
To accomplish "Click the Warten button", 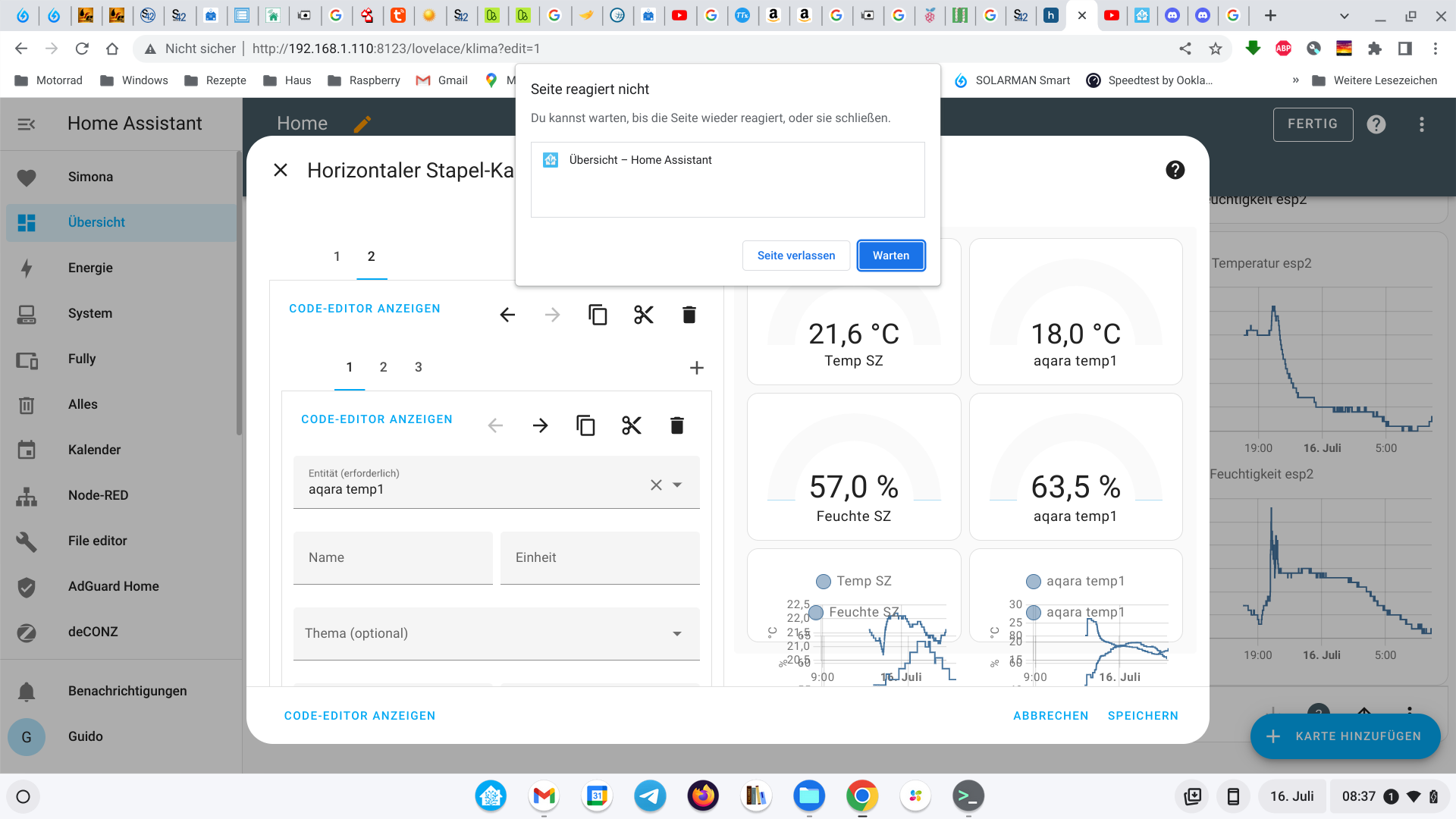I will 890,256.
